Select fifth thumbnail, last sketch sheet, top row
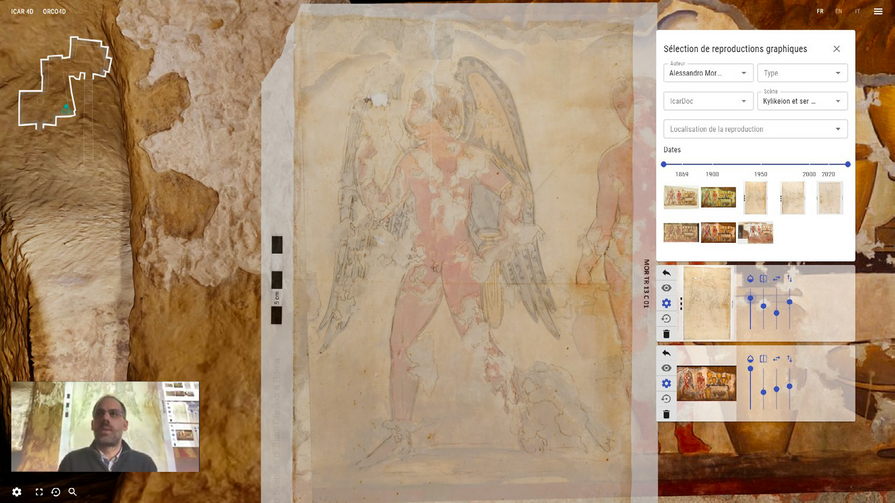 (830, 198)
